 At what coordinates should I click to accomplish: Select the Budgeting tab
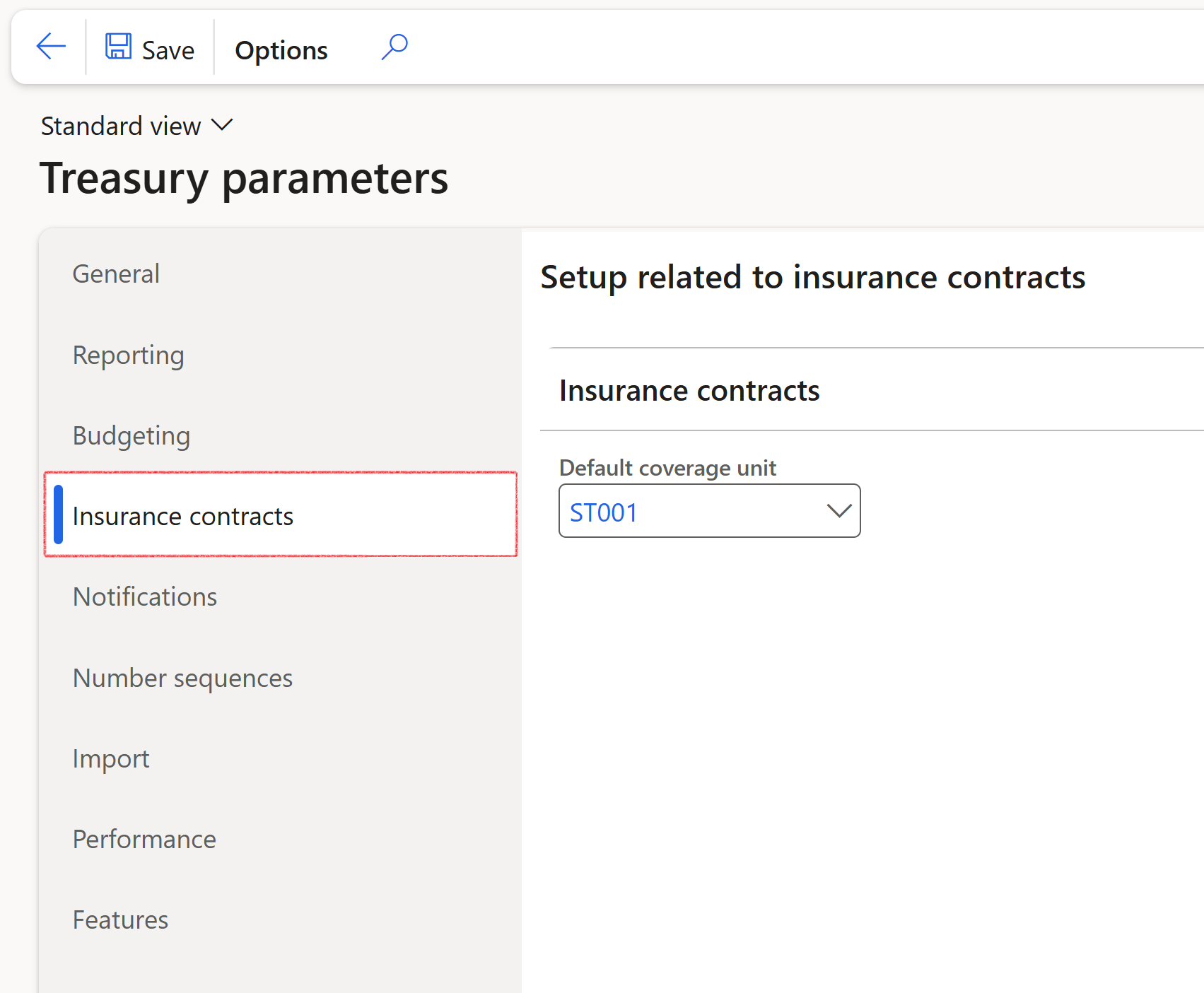[131, 436]
